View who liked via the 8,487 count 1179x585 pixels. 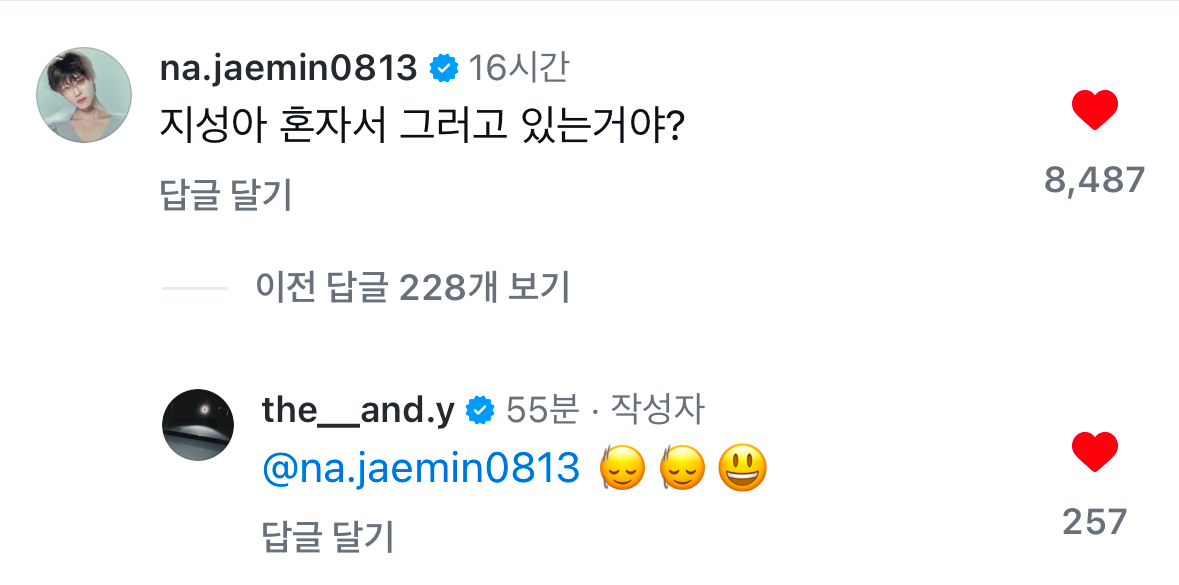(1094, 180)
